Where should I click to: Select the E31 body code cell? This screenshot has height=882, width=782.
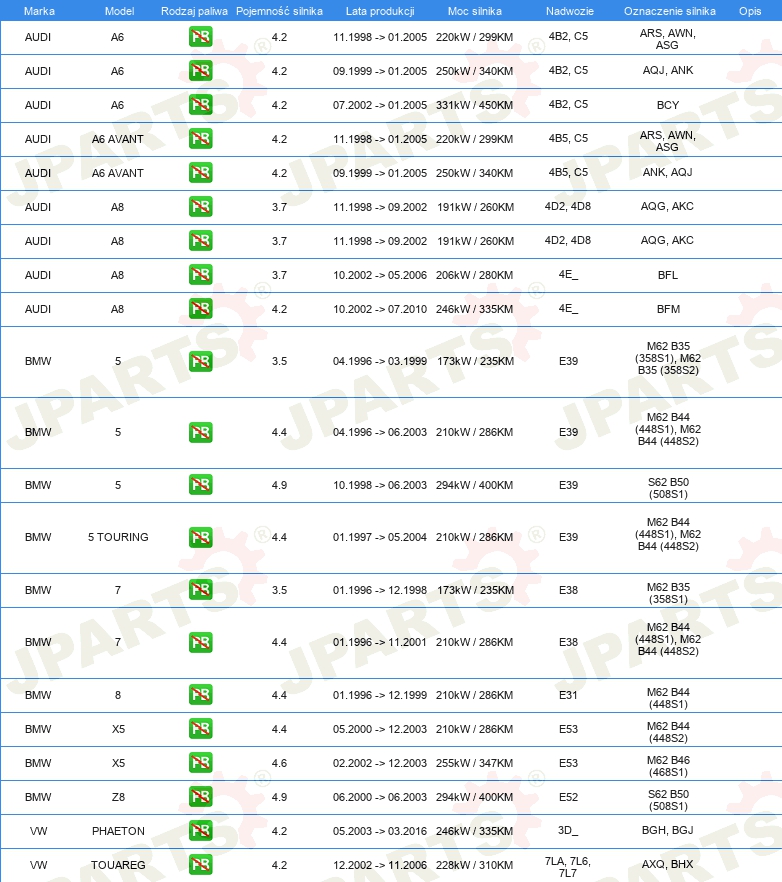point(568,695)
